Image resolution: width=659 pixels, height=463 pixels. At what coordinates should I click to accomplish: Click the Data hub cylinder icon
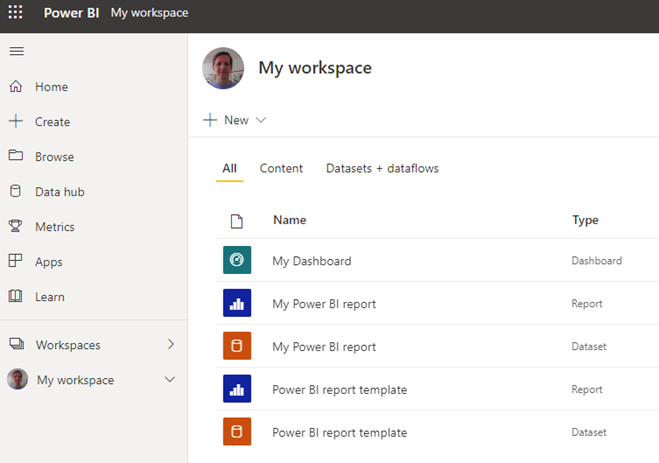point(16,191)
